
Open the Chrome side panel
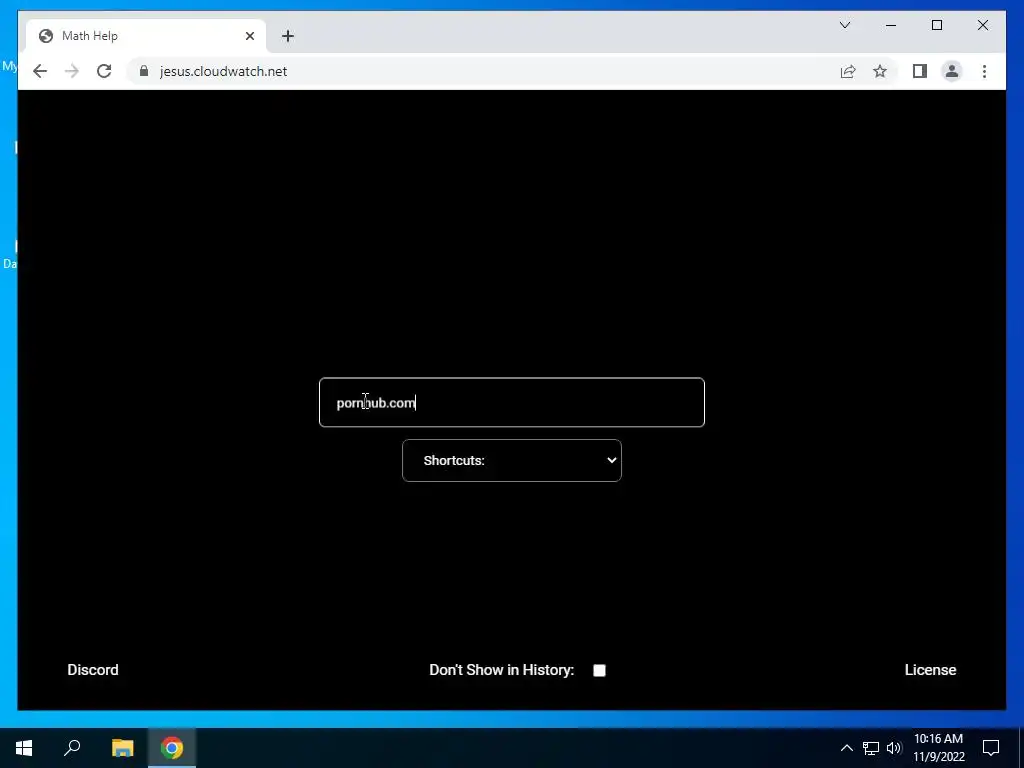(920, 71)
